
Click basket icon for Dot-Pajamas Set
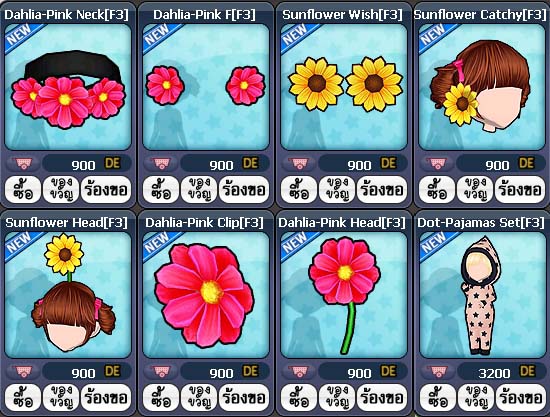click(x=437, y=371)
